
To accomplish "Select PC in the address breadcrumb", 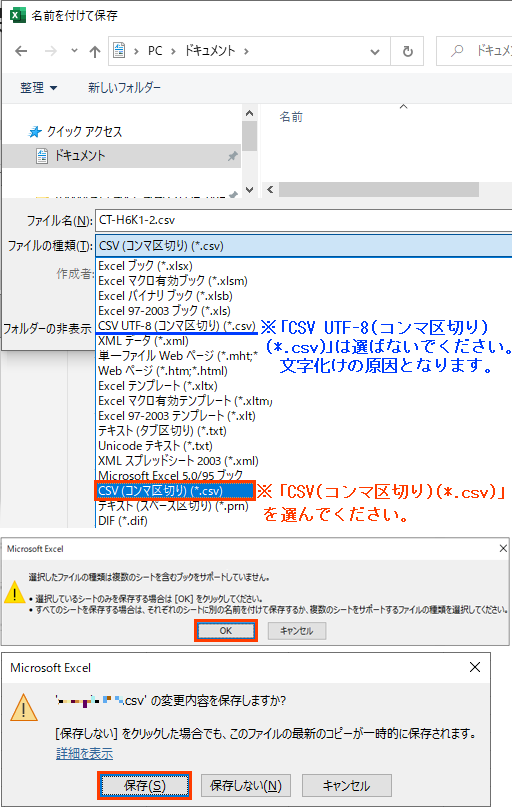I will click(x=155, y=50).
